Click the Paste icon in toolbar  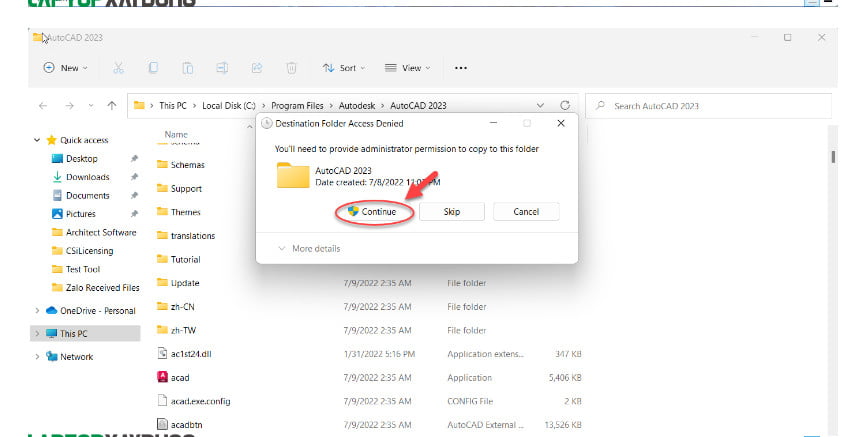tap(187, 68)
